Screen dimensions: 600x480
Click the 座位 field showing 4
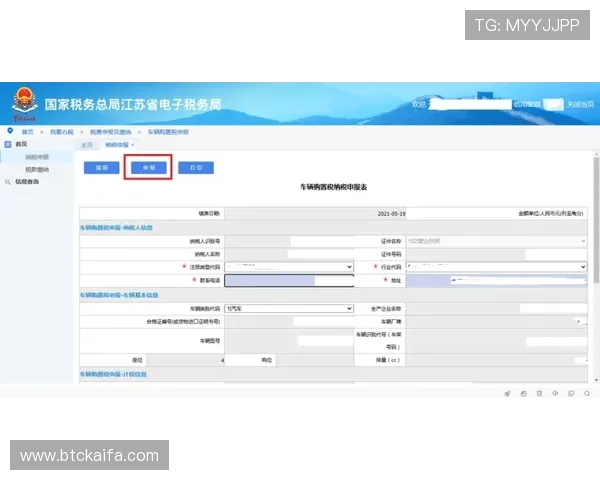click(x=185, y=360)
